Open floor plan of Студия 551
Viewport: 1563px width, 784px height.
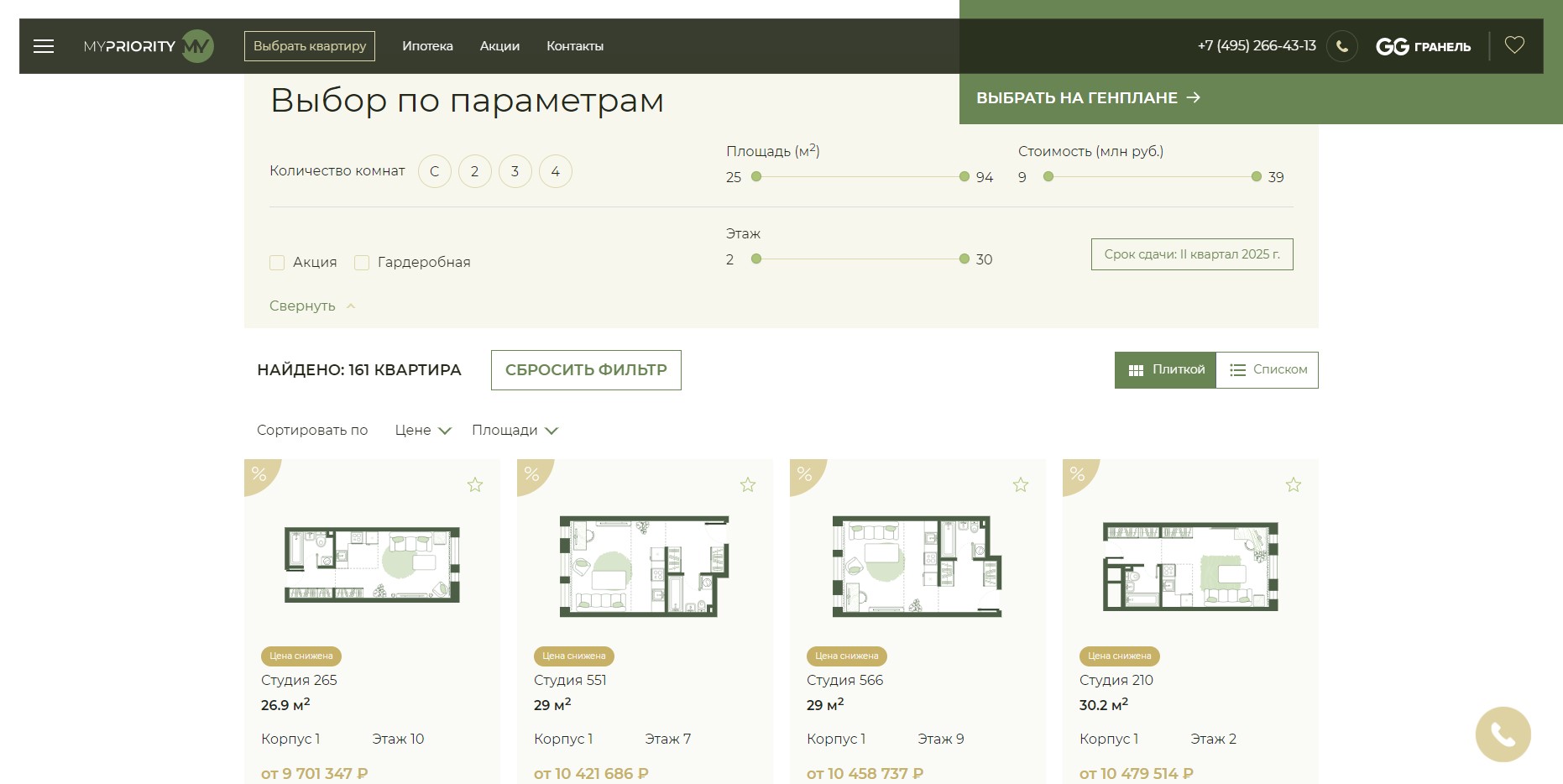[x=645, y=567]
